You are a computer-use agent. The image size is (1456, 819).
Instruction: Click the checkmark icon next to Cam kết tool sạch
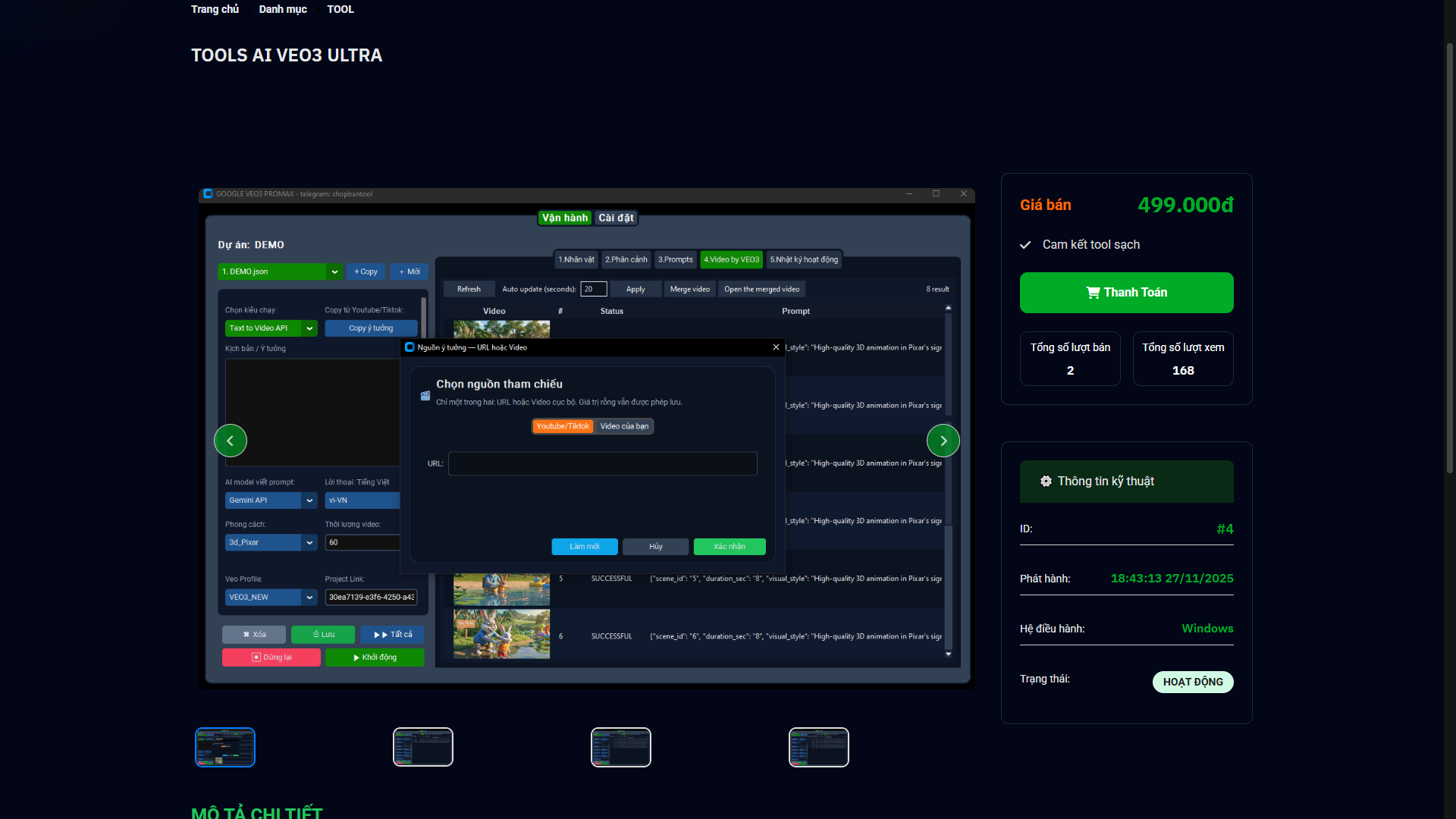pyautogui.click(x=1025, y=245)
